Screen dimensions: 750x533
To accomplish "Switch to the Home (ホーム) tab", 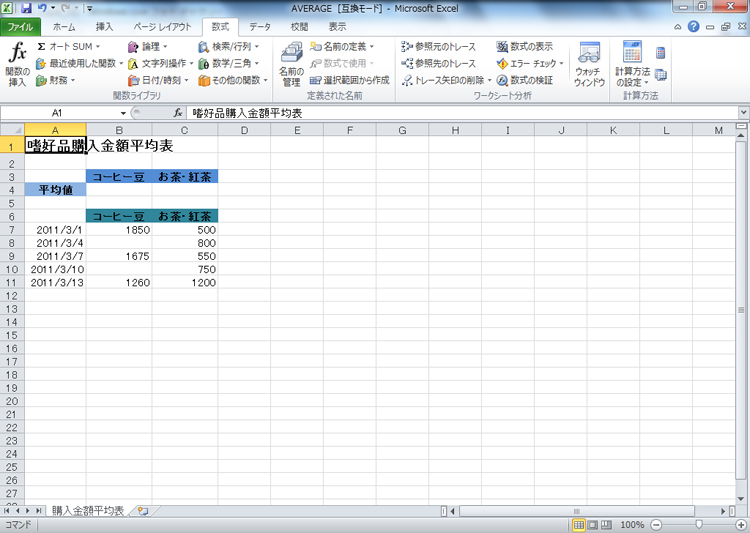I will pos(64,27).
